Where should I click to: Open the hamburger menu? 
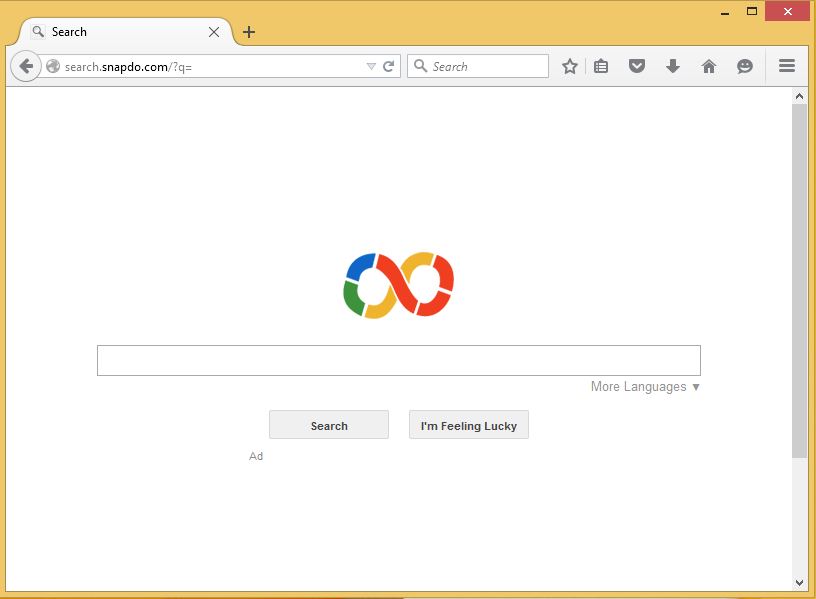pyautogui.click(x=787, y=66)
